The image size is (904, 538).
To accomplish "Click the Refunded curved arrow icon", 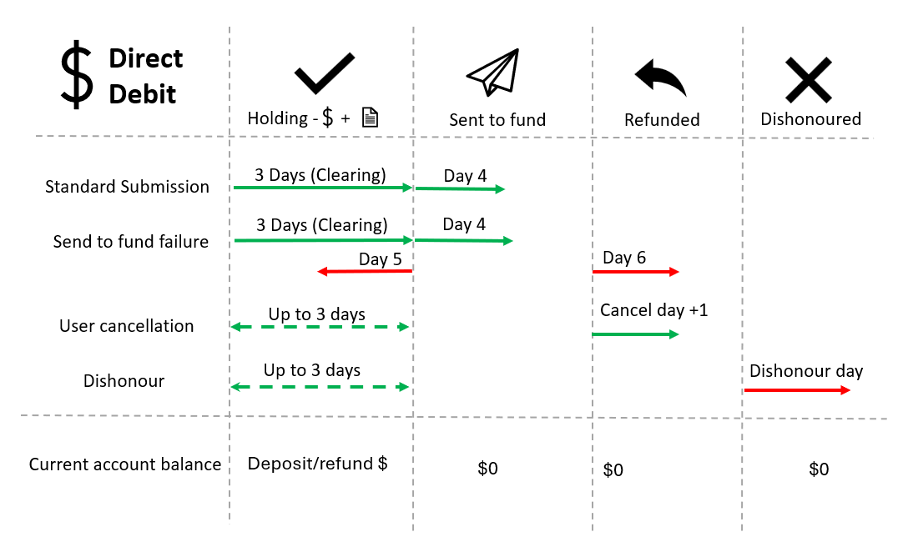I will coord(661,77).
